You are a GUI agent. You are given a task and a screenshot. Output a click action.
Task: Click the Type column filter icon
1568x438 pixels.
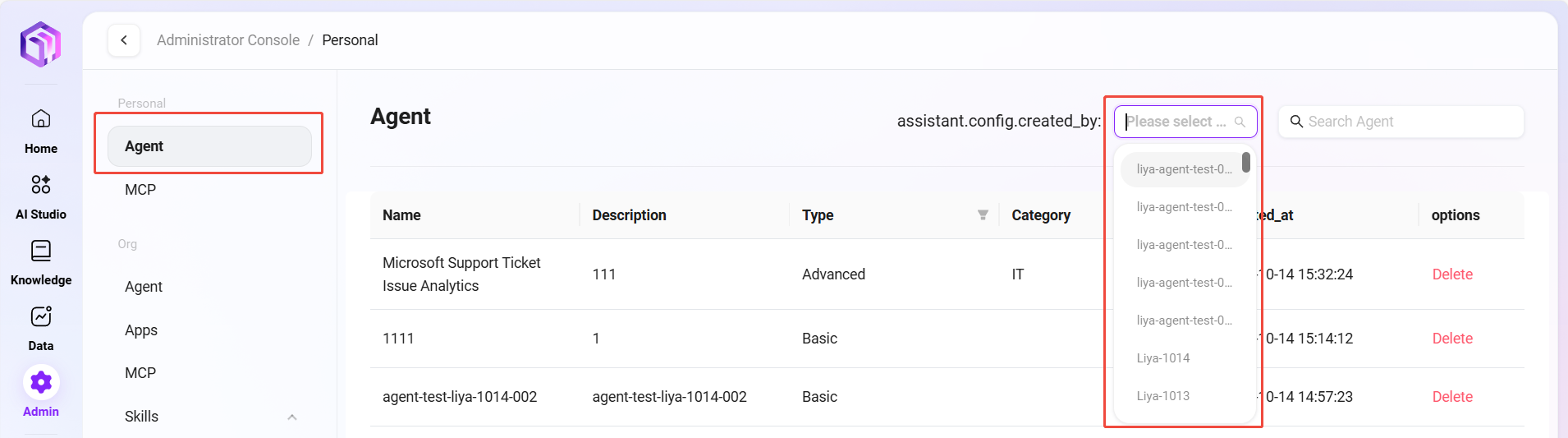coord(983,215)
